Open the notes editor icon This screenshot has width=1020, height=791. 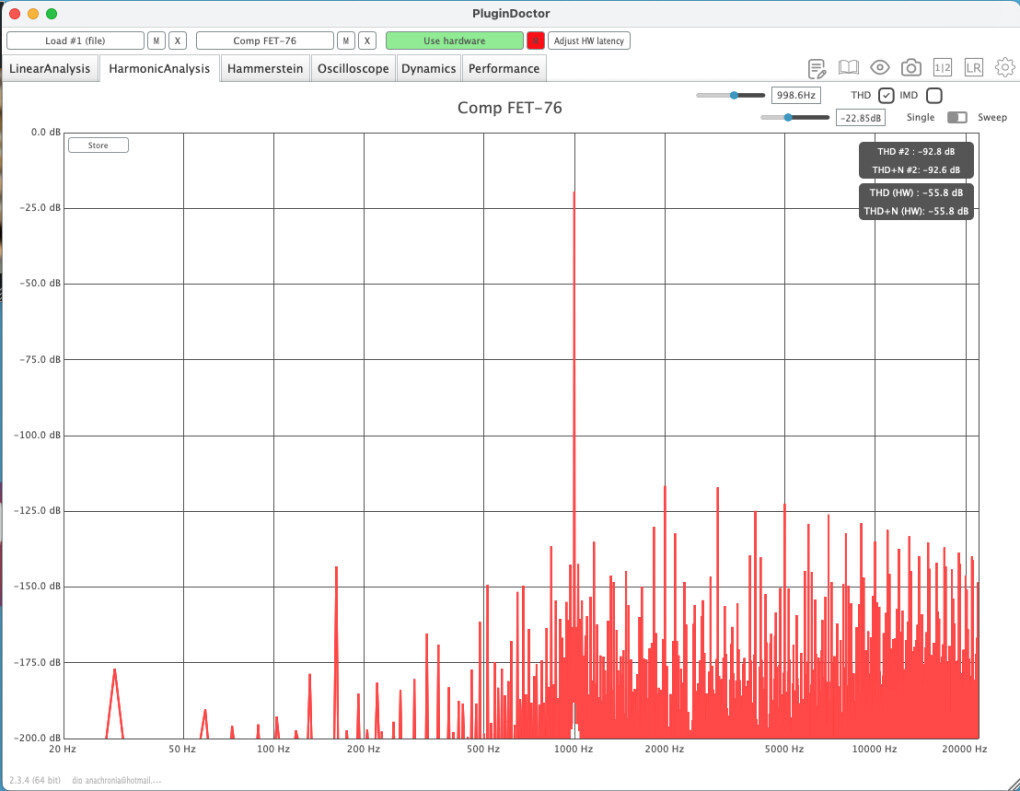pos(817,68)
